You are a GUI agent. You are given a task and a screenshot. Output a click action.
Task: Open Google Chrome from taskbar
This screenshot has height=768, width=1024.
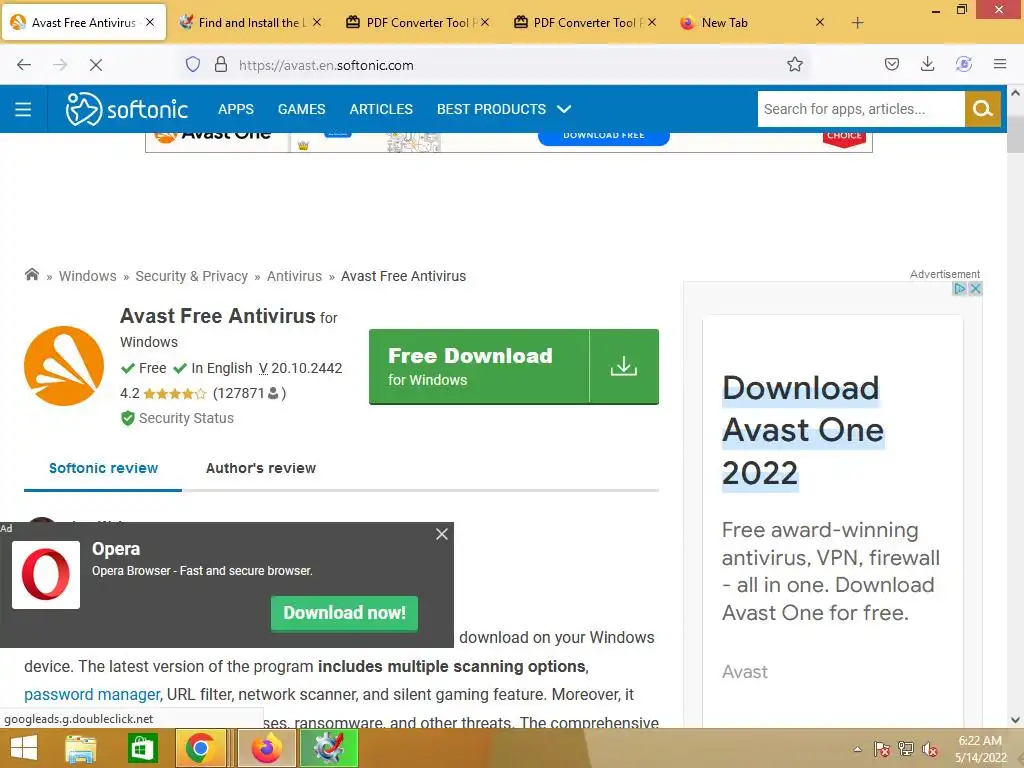[x=200, y=748]
